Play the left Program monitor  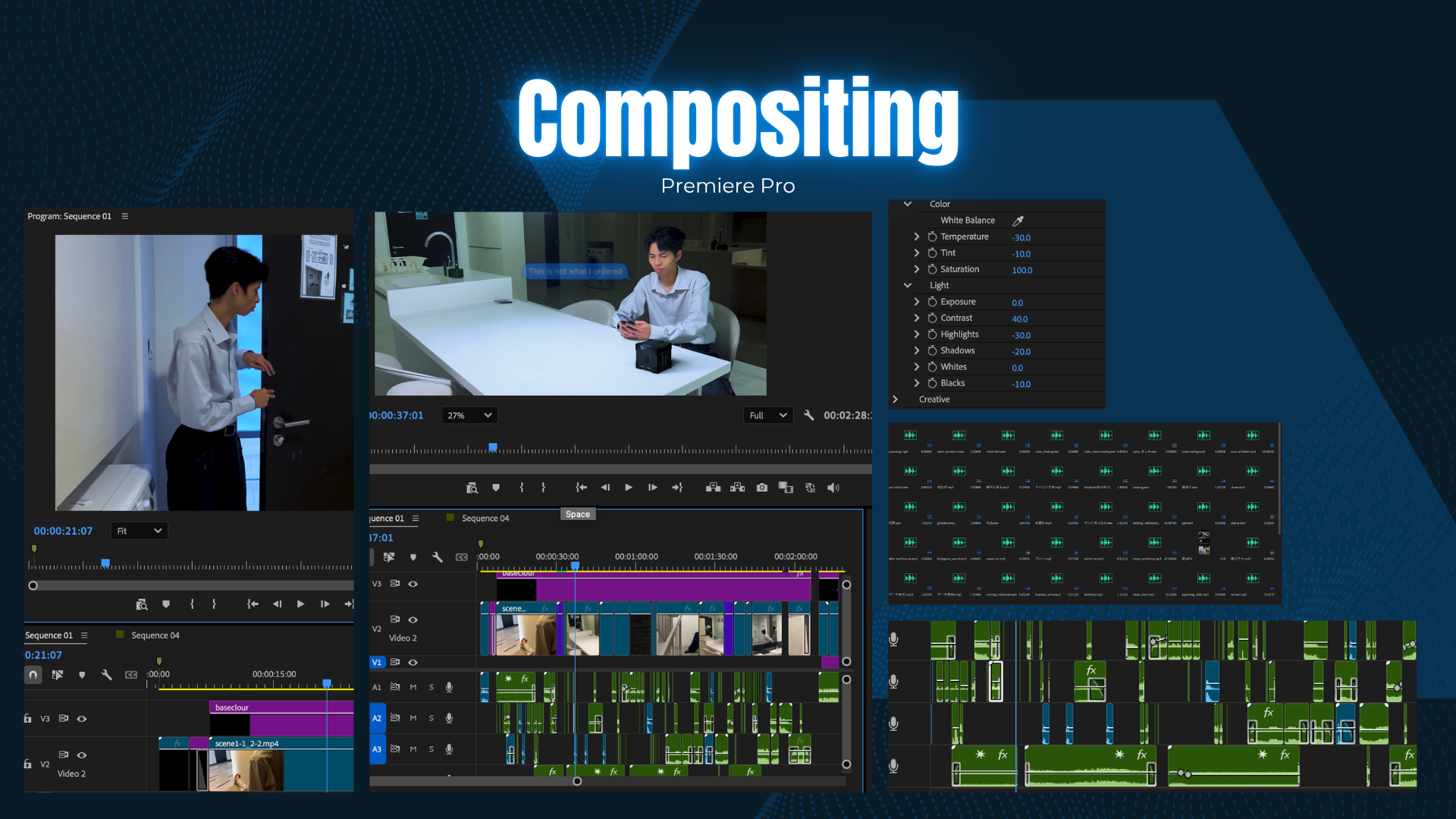click(x=301, y=604)
